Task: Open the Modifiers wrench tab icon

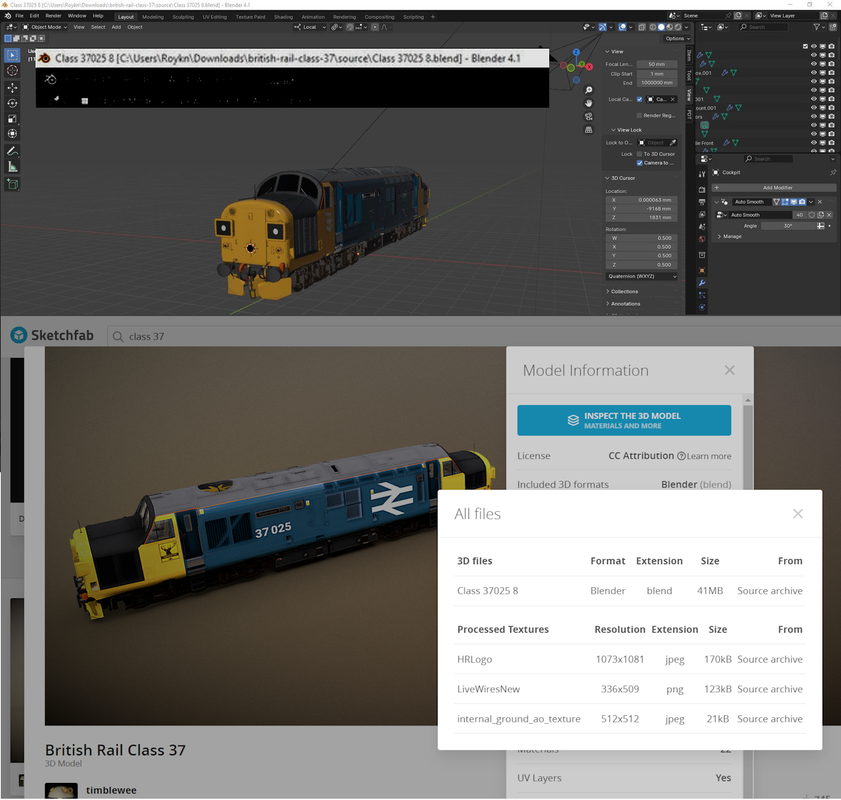Action: [702, 283]
